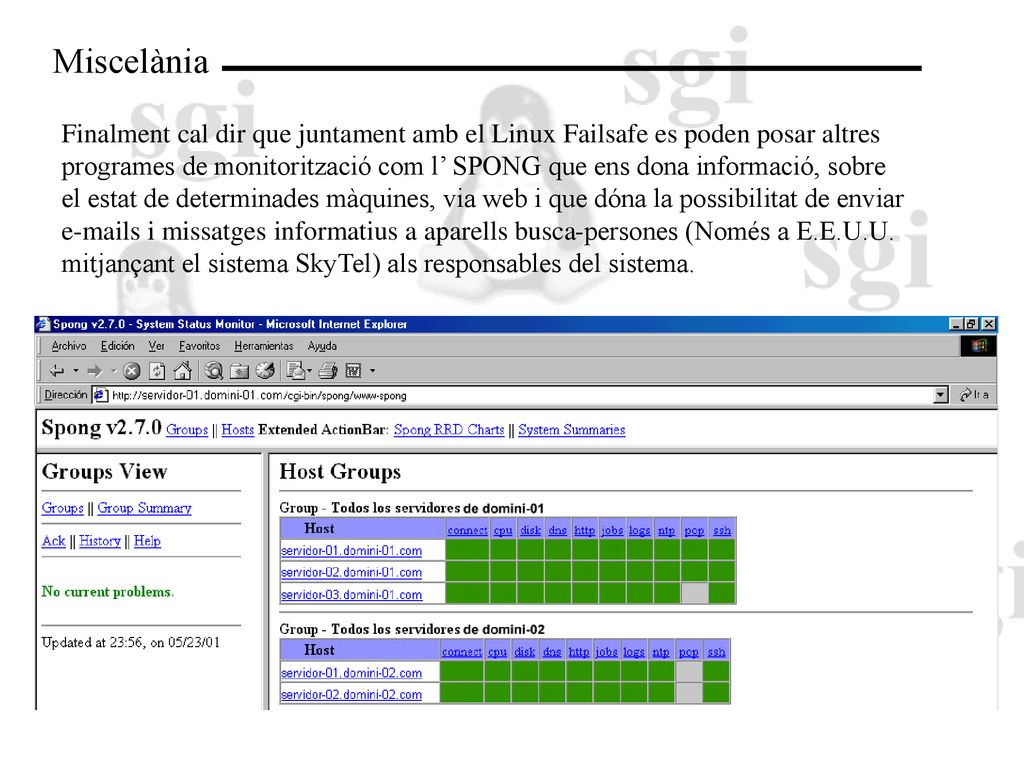
Task: Stop page loading with the Stop icon
Action: [132, 371]
